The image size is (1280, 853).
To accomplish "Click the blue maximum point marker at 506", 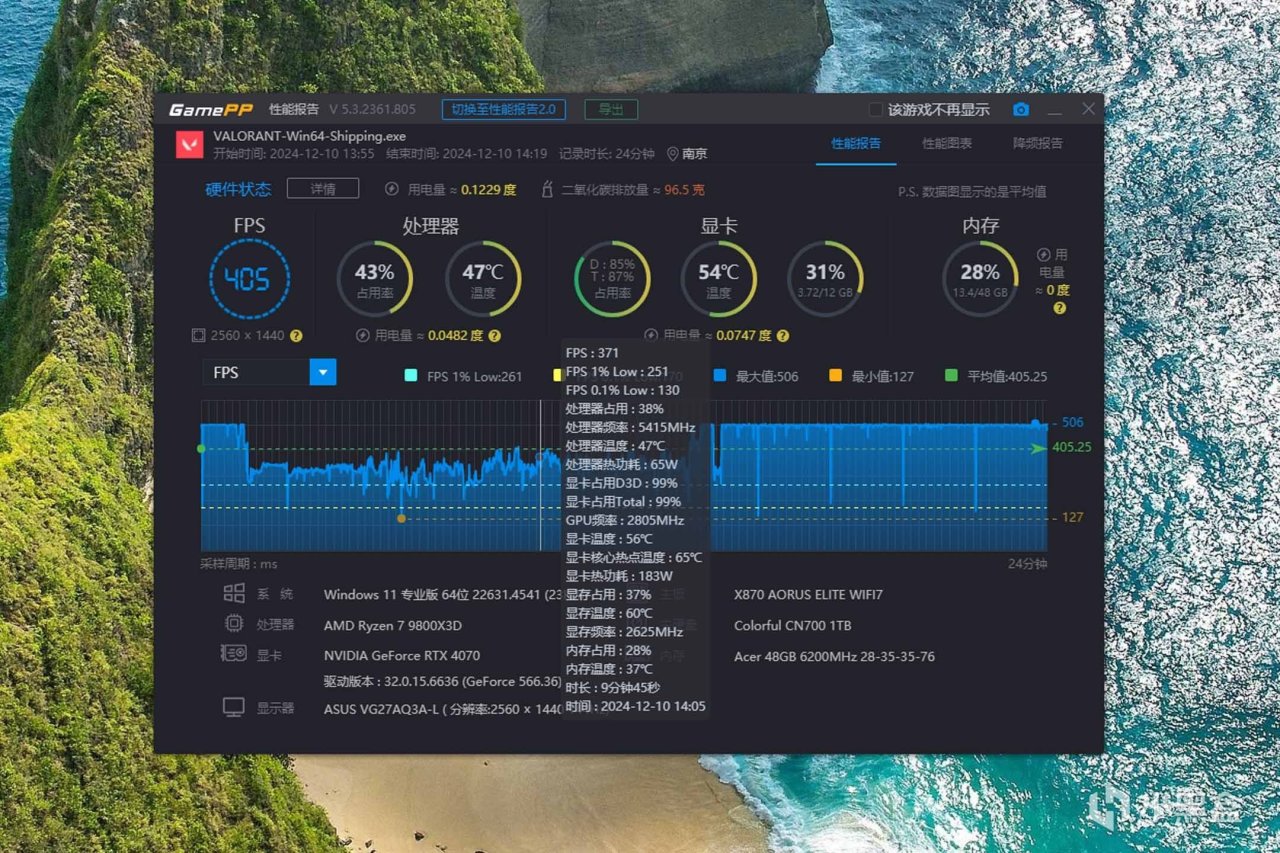I will pos(1035,423).
